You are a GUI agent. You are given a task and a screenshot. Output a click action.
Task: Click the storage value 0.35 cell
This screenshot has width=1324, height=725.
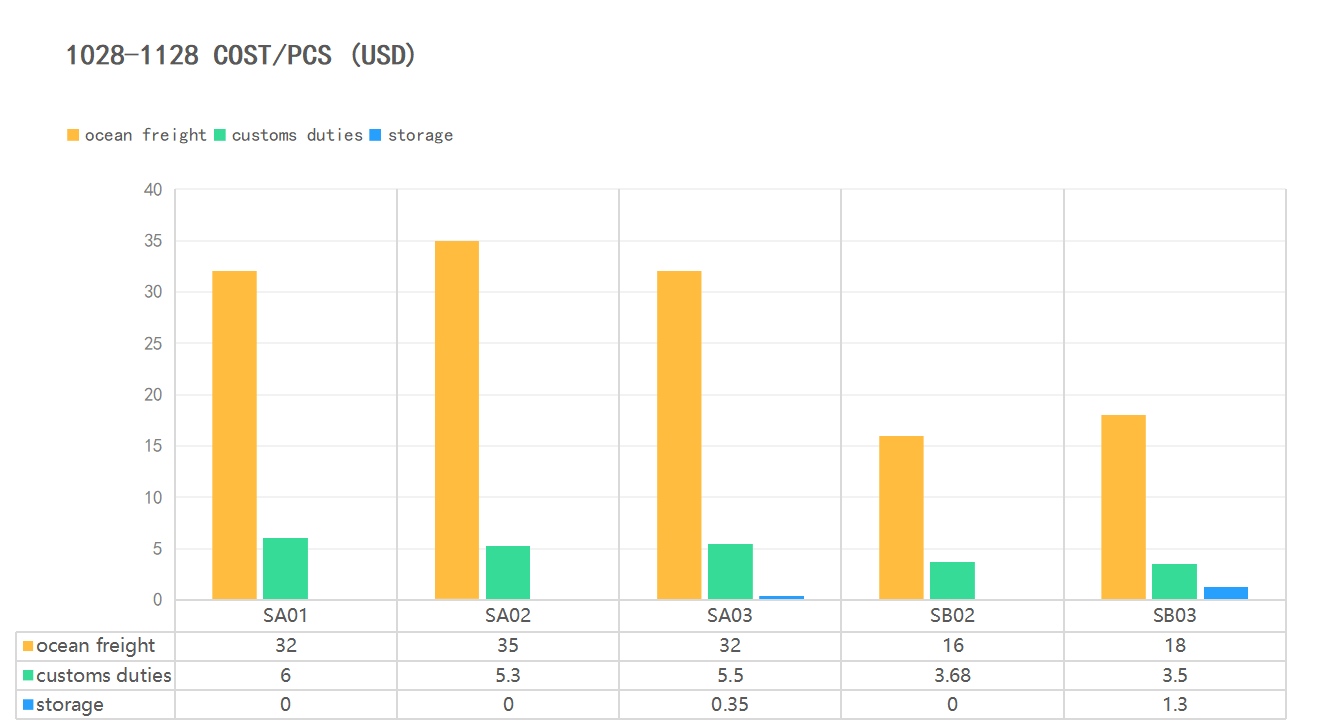(x=730, y=704)
